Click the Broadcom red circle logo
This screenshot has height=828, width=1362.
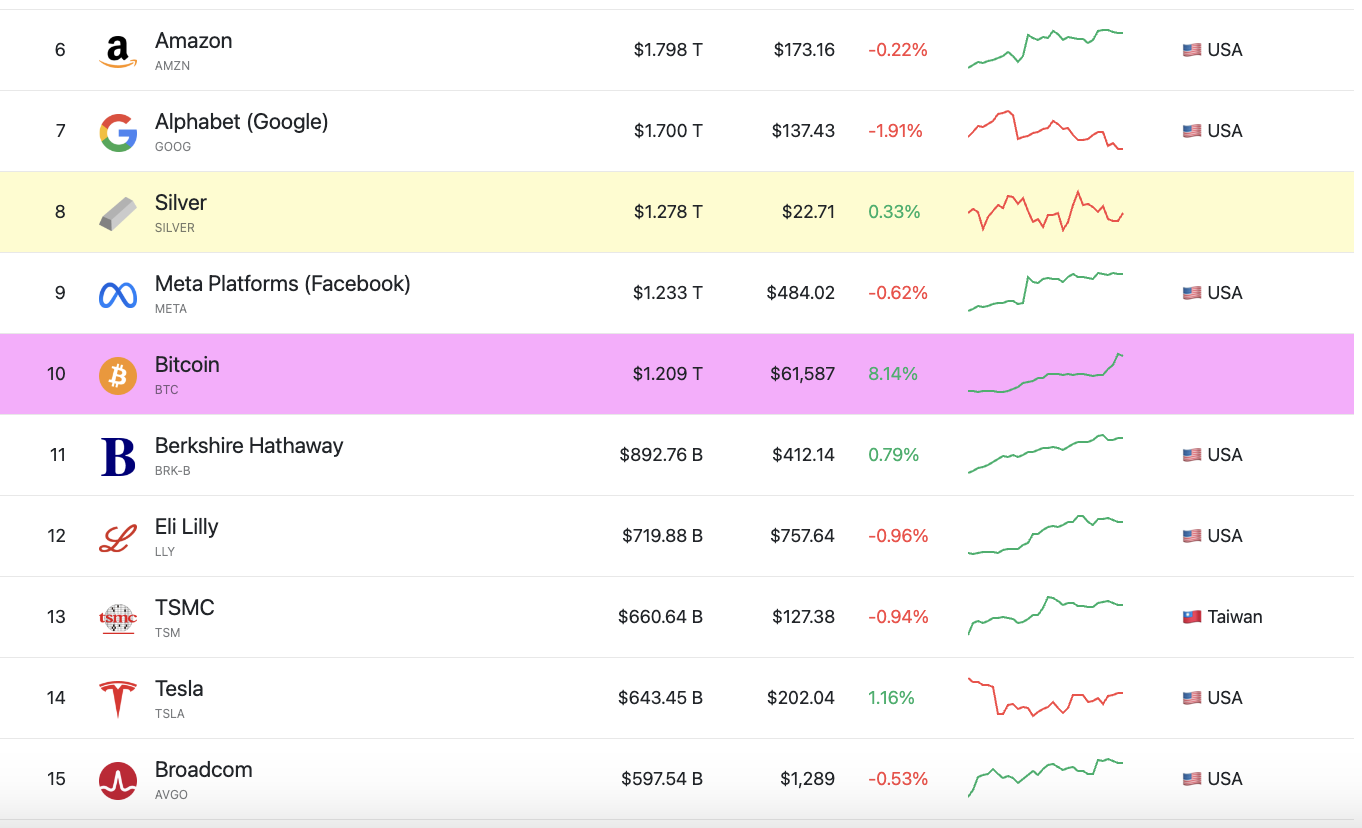tap(118, 780)
